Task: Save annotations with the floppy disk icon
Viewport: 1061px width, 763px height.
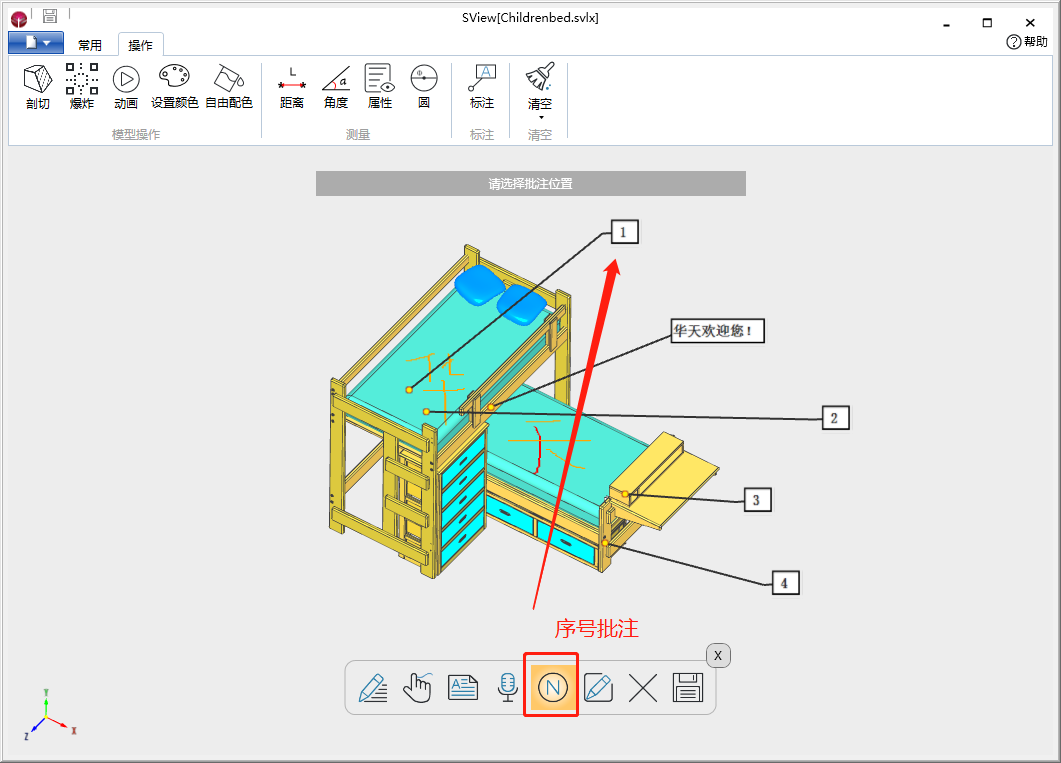Action: point(688,688)
